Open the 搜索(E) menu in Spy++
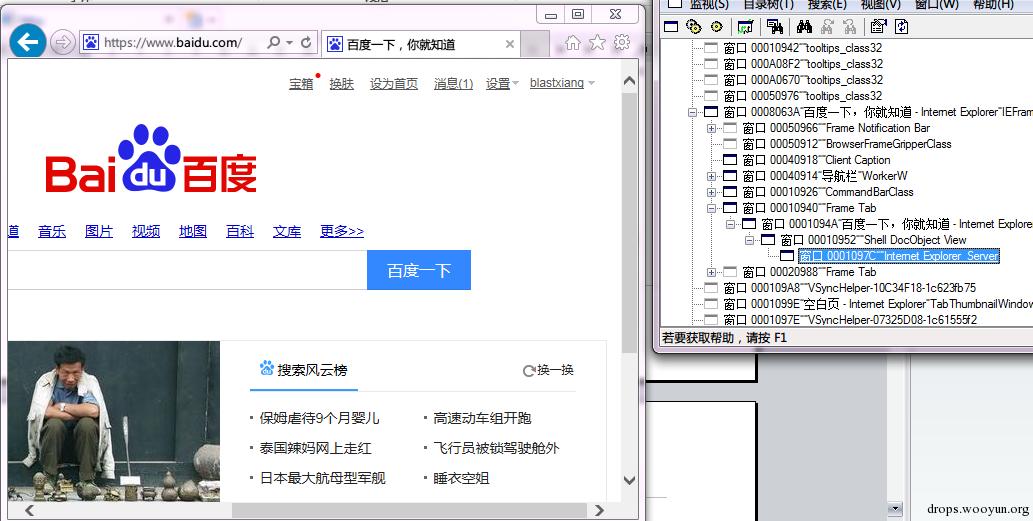 pos(827,5)
